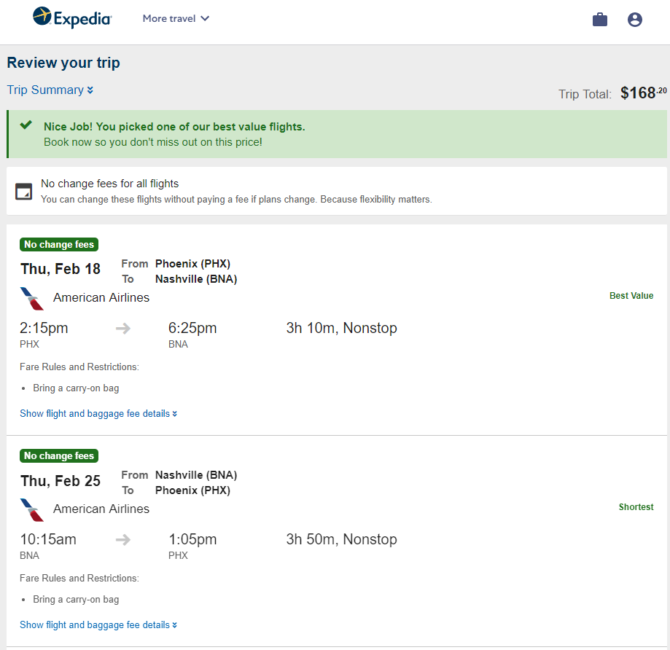Click the arrow between 2:15pm and 6:25pm
The image size is (670, 650).
coord(123,328)
